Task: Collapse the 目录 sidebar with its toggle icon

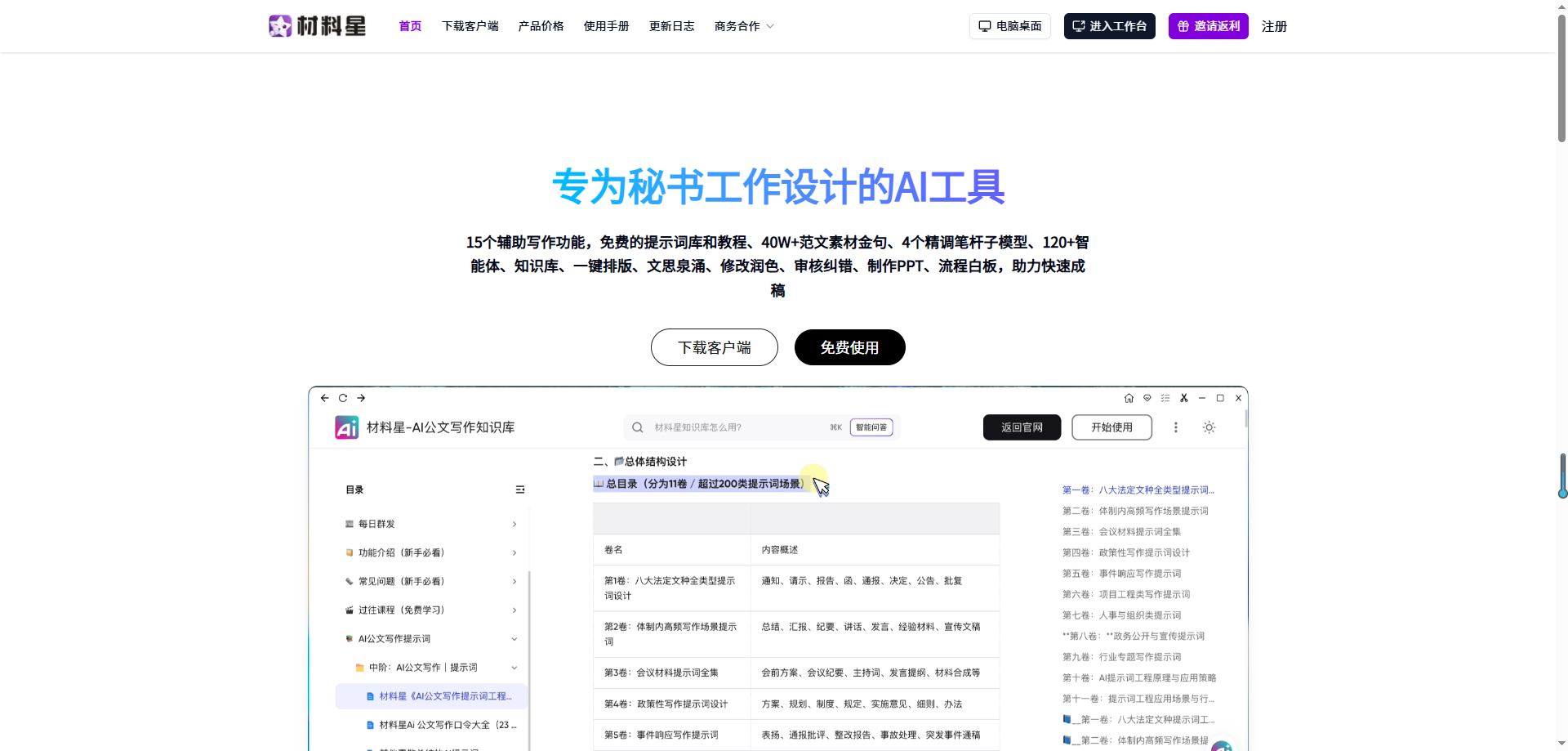Action: [520, 489]
